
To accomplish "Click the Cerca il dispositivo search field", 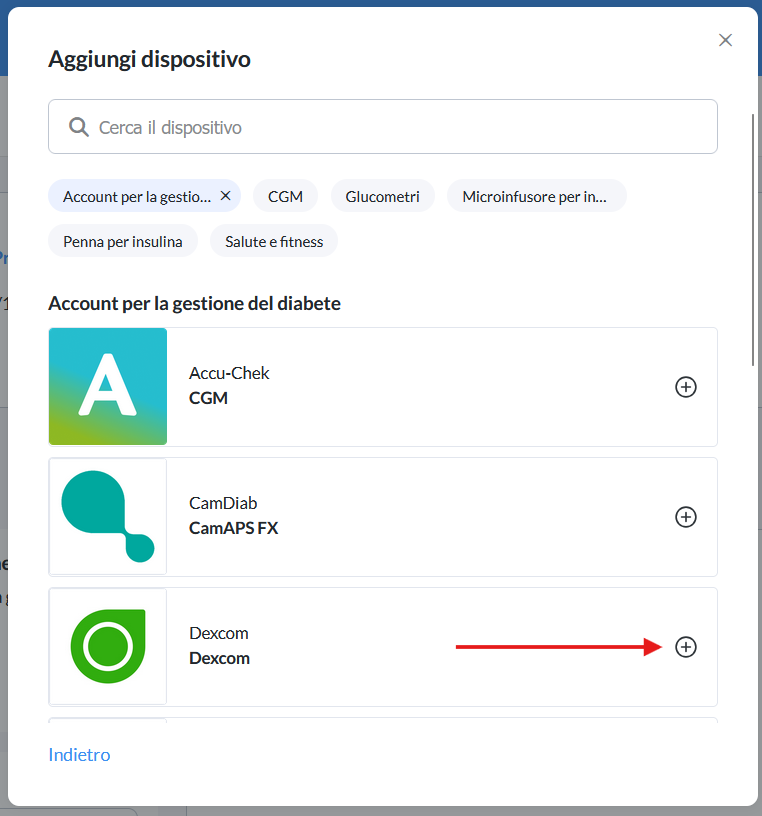I will (383, 126).
